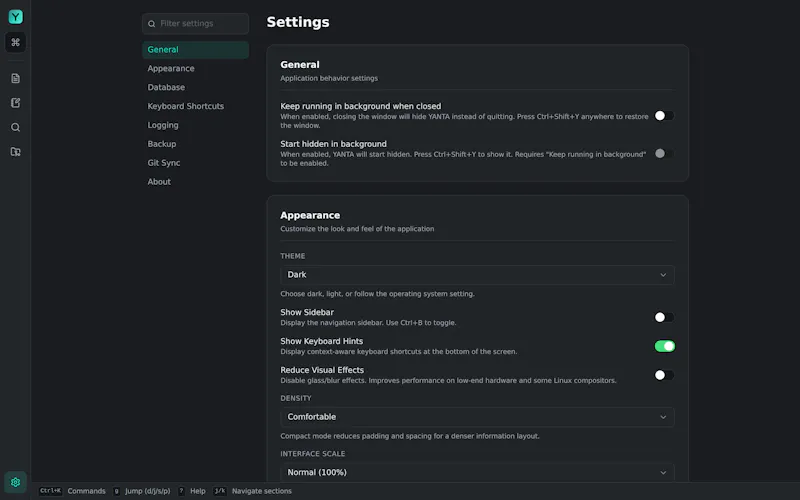This screenshot has width=800, height=500.
Task: Jump to Keyboard Shortcuts section
Action: click(x=195, y=106)
